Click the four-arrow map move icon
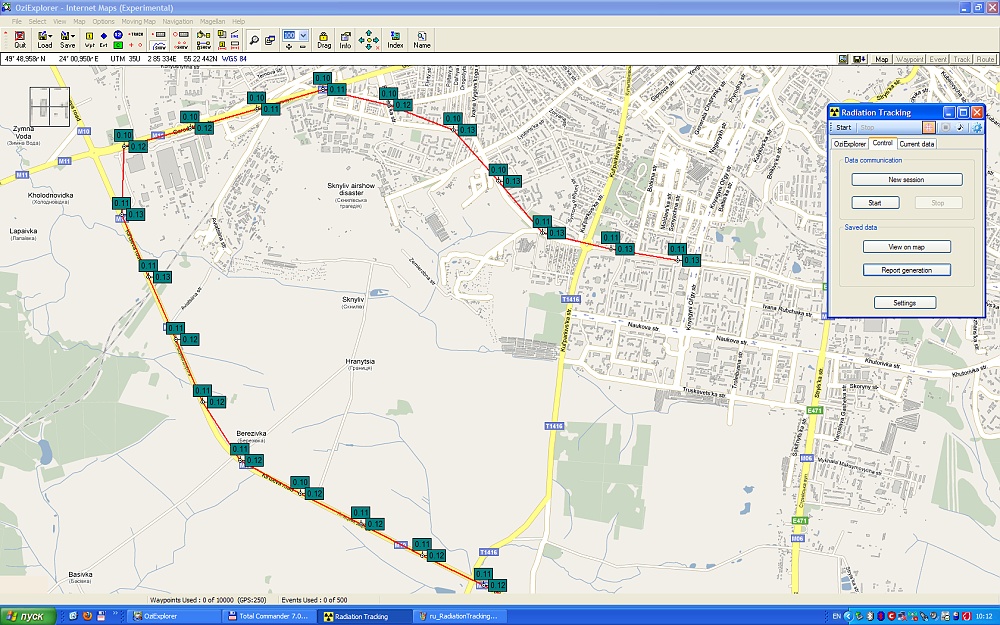Image resolution: width=1000 pixels, height=625 pixels. (x=369, y=40)
